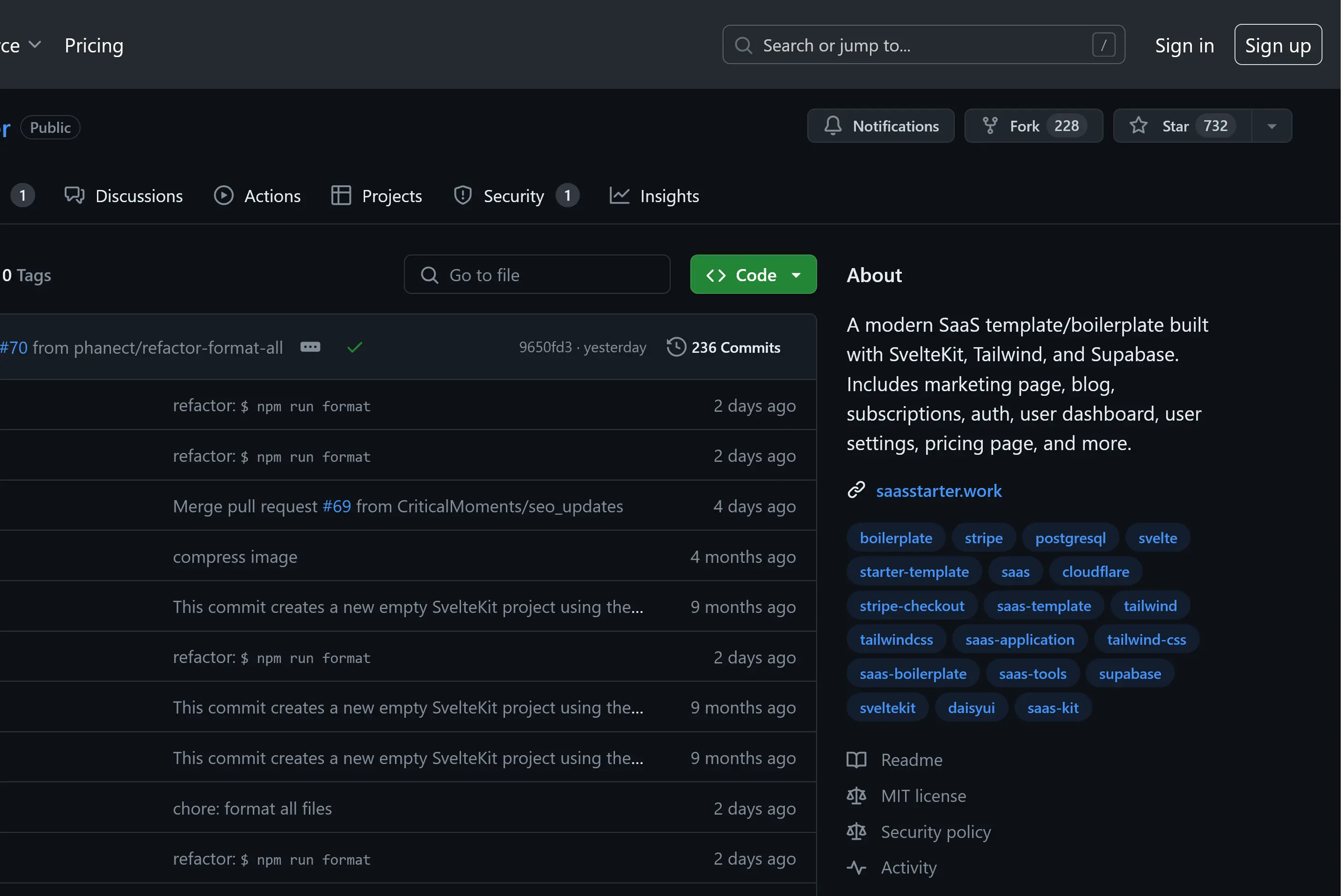Open the Readme book icon
This screenshot has width=1344, height=896.
(856, 759)
